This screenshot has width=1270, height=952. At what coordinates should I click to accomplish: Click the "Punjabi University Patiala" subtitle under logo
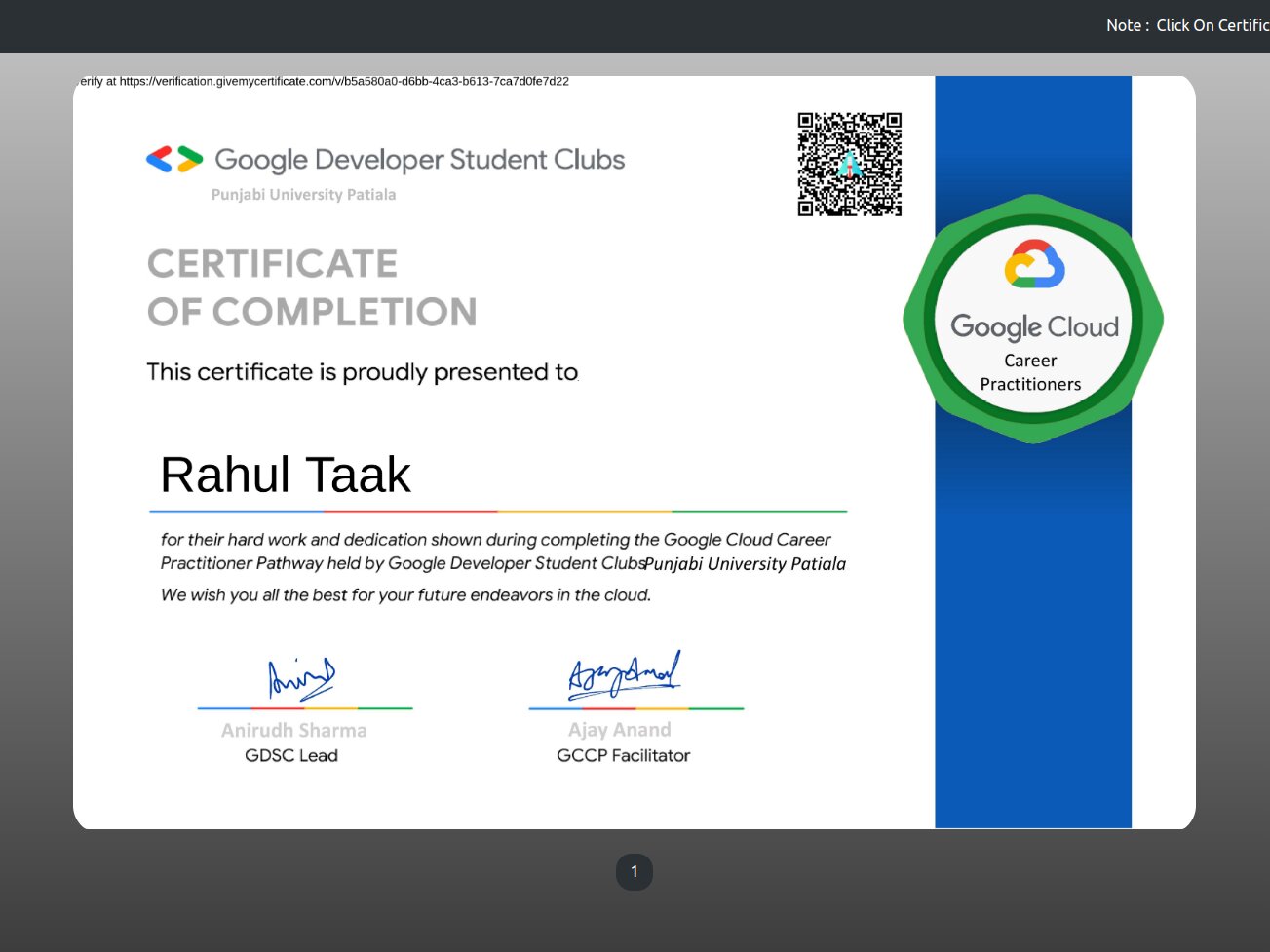tap(304, 195)
